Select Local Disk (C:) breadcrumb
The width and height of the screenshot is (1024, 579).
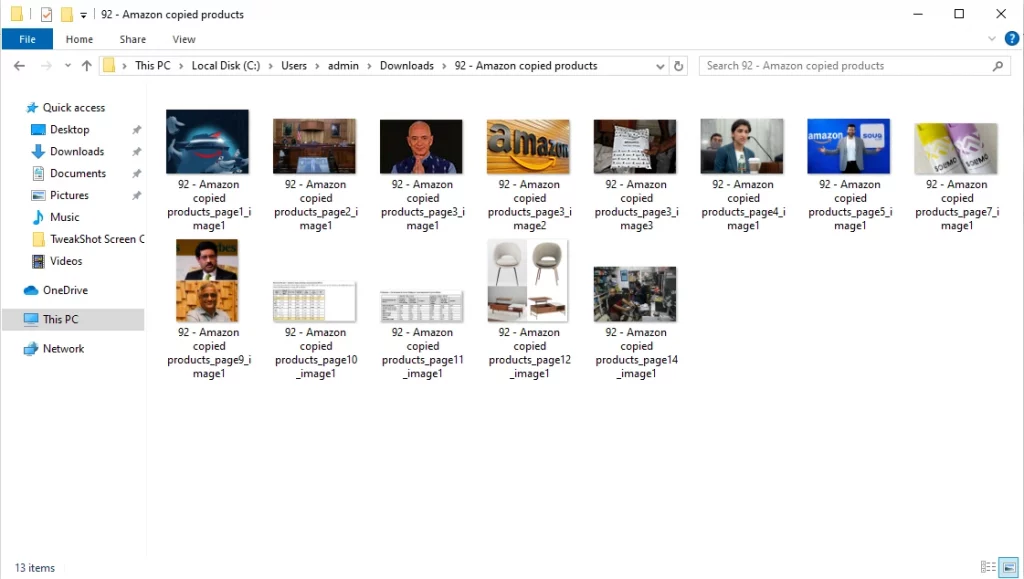tap(225, 66)
